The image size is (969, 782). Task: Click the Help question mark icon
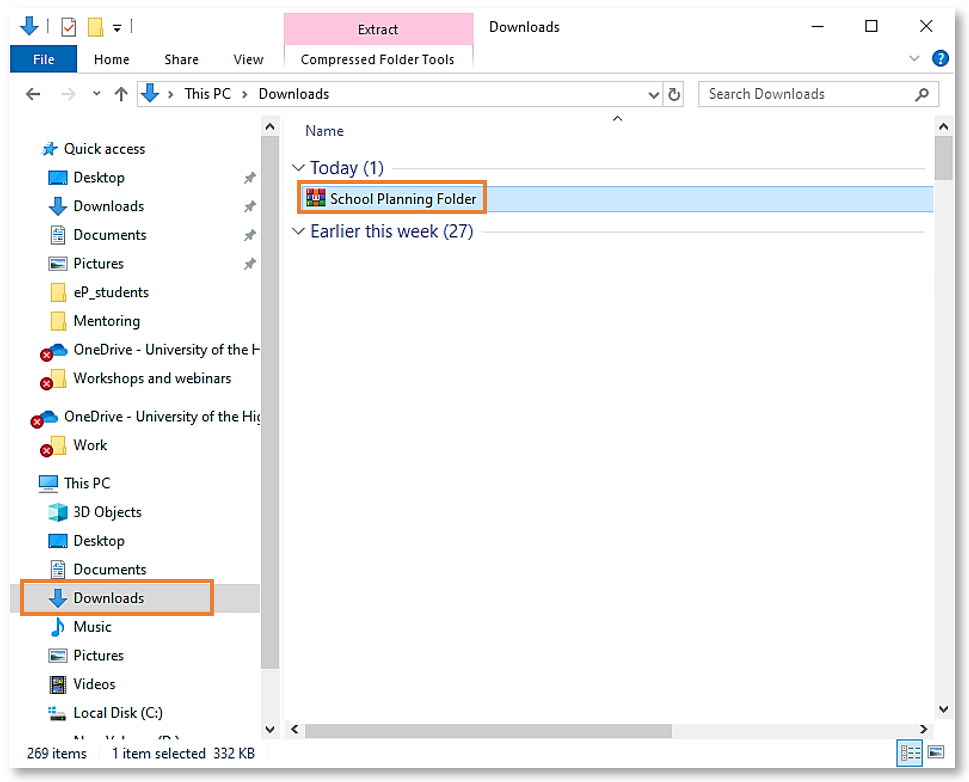coord(940,58)
